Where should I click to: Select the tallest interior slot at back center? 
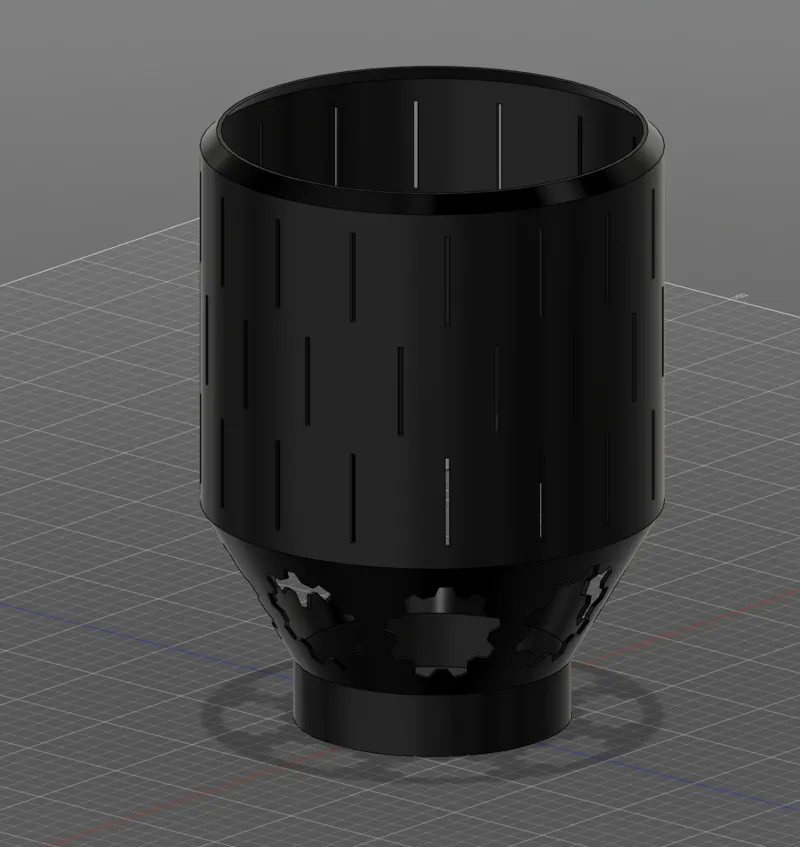[416, 145]
